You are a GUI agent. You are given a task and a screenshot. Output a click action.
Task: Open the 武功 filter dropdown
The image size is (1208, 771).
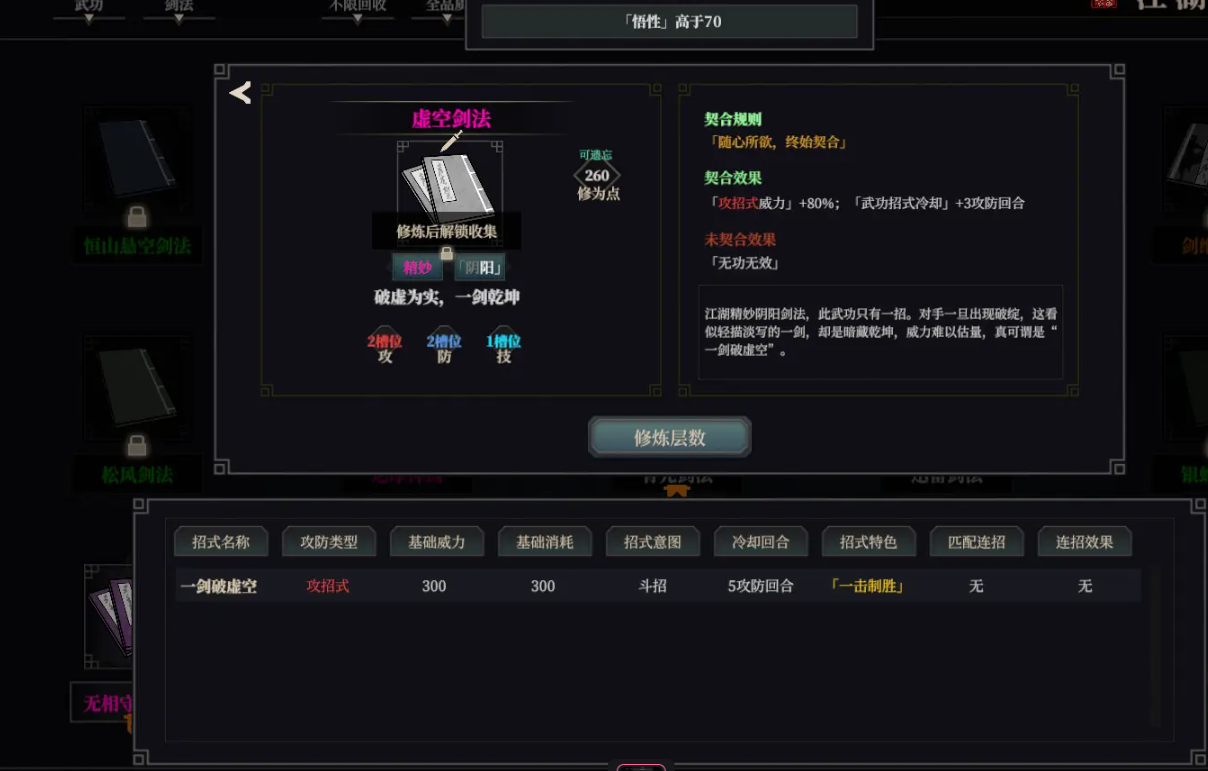pos(89,9)
